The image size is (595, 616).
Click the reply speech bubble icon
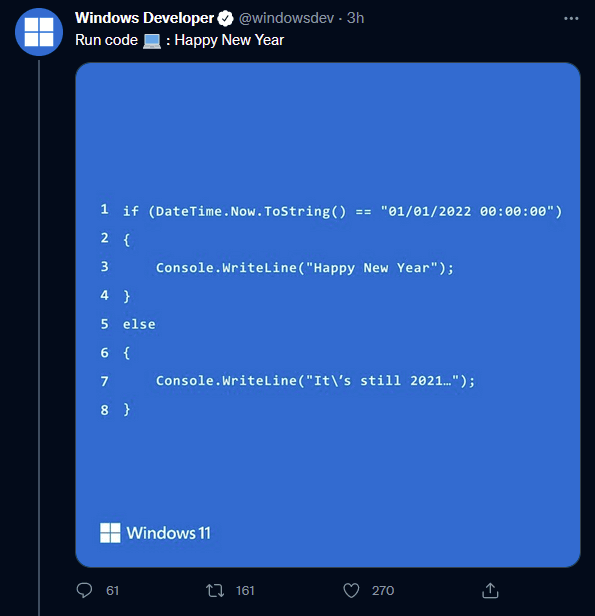84,590
